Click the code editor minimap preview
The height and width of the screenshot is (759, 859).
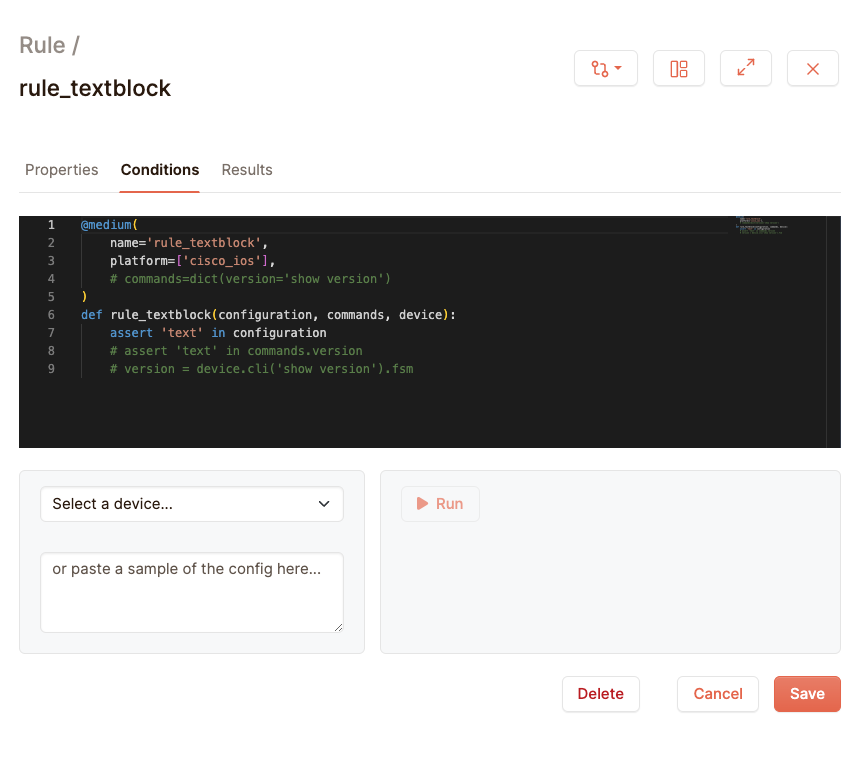click(x=762, y=224)
